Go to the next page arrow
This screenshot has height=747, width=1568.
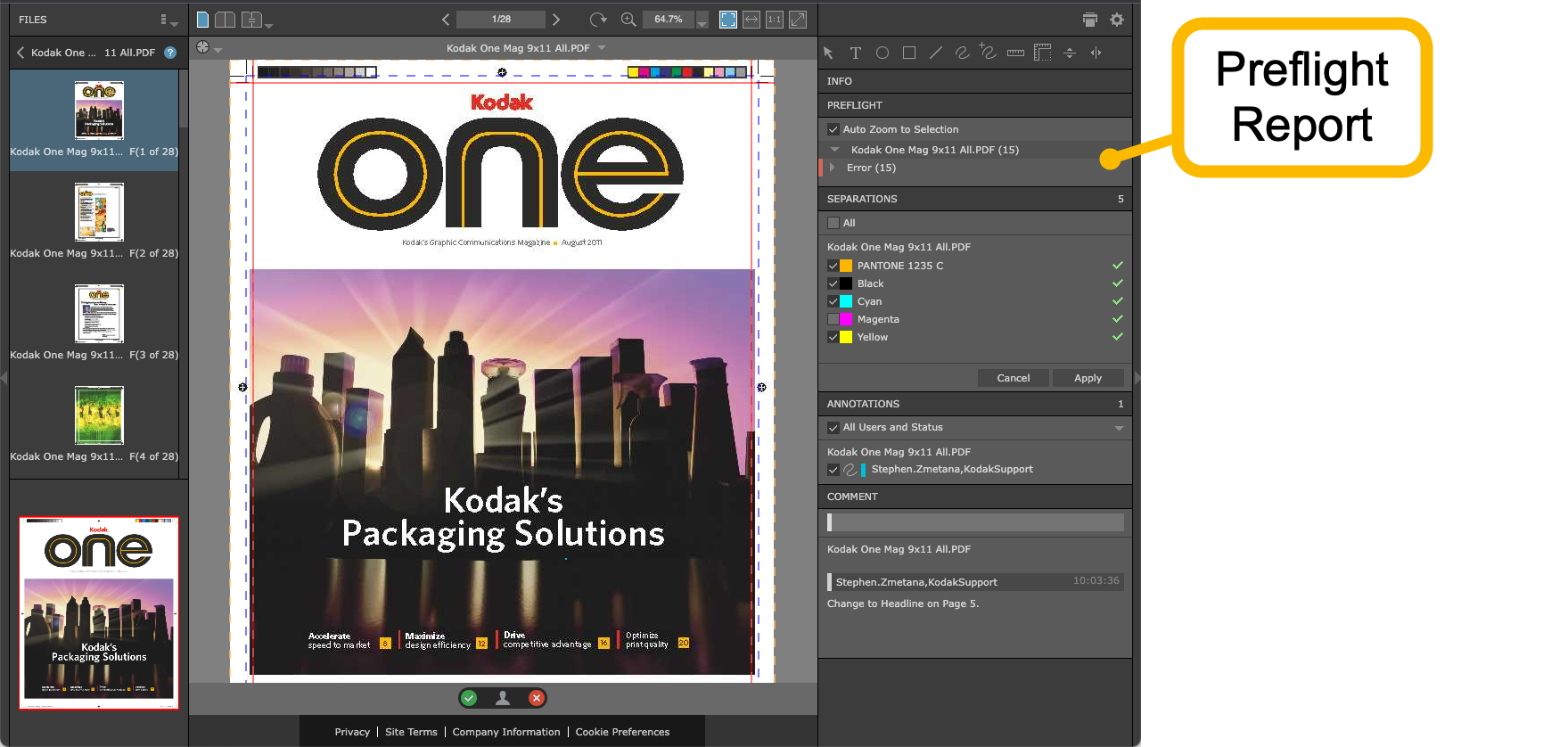(x=556, y=19)
